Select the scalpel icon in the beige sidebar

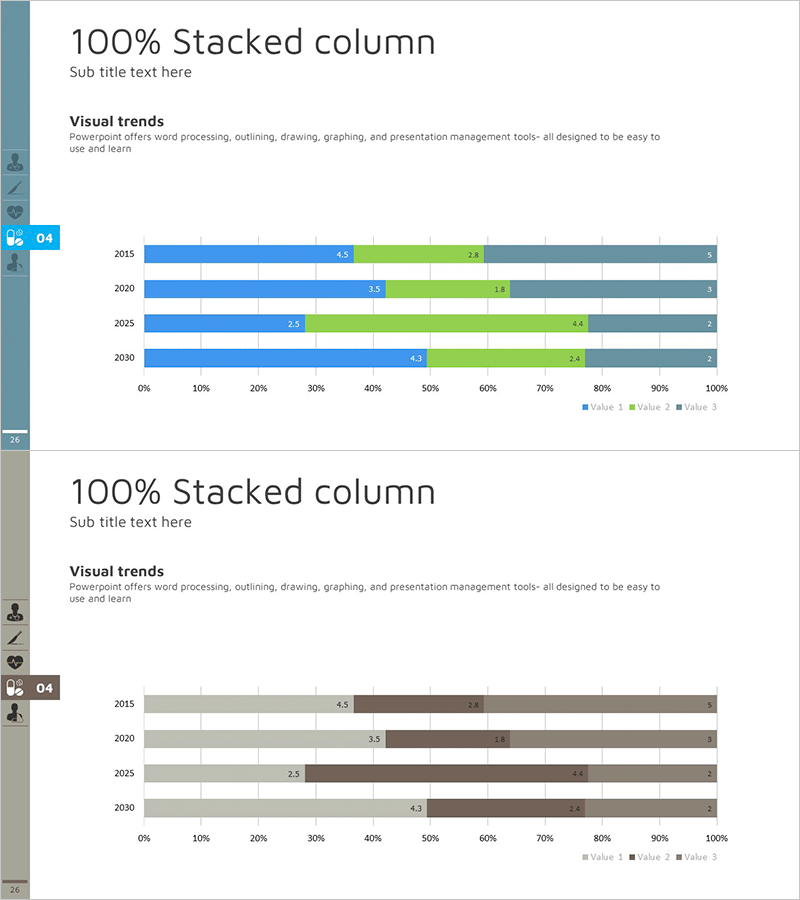(15, 637)
